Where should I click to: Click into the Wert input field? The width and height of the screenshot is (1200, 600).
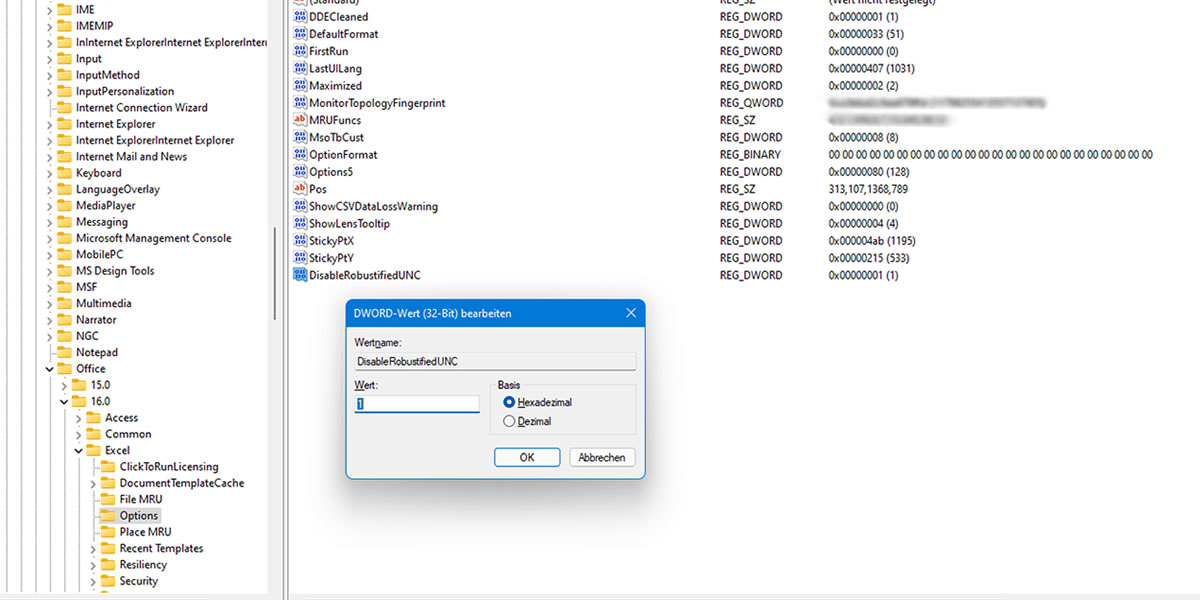click(417, 404)
